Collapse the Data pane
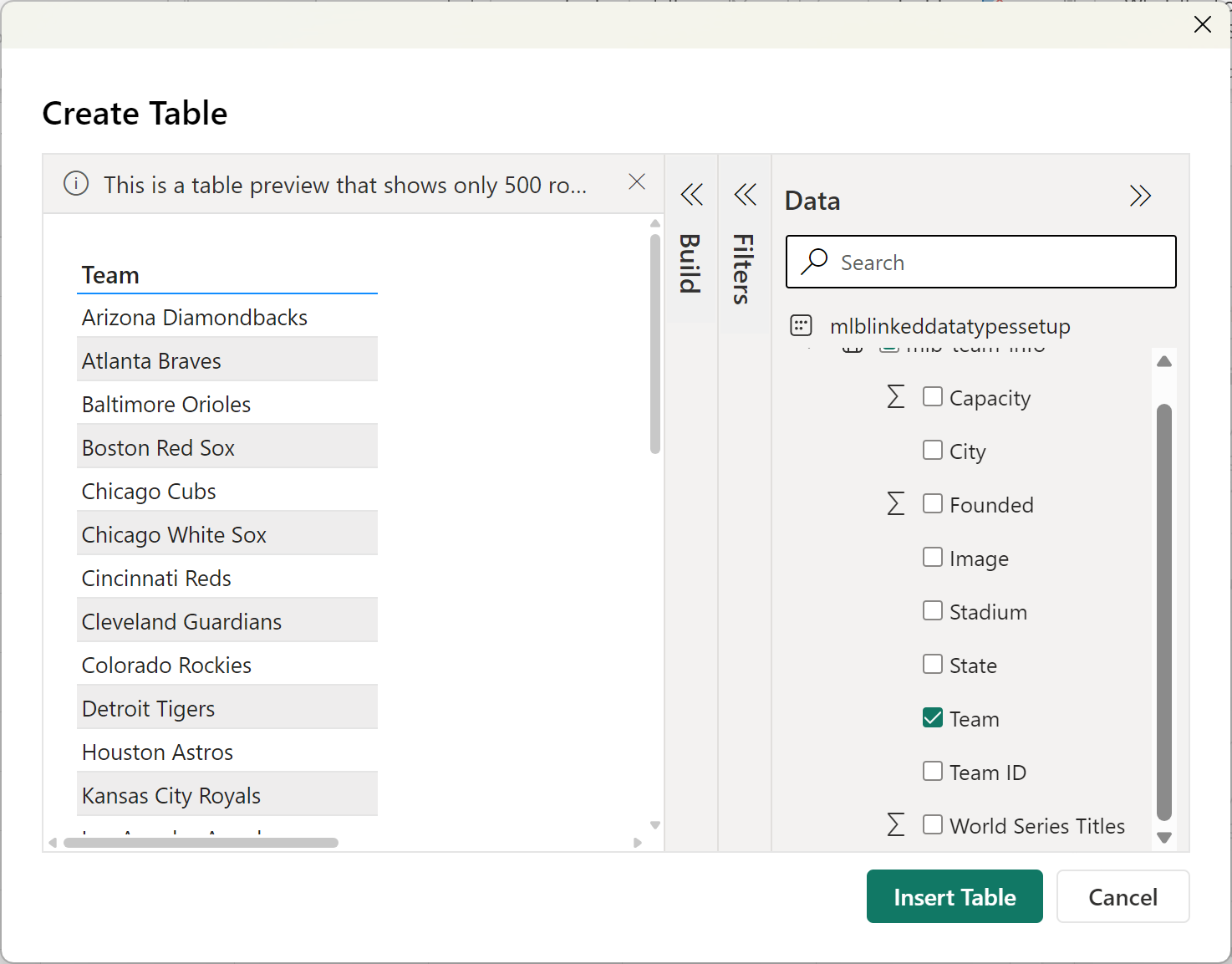Screen dimensions: 1232x964 [x=1140, y=196]
